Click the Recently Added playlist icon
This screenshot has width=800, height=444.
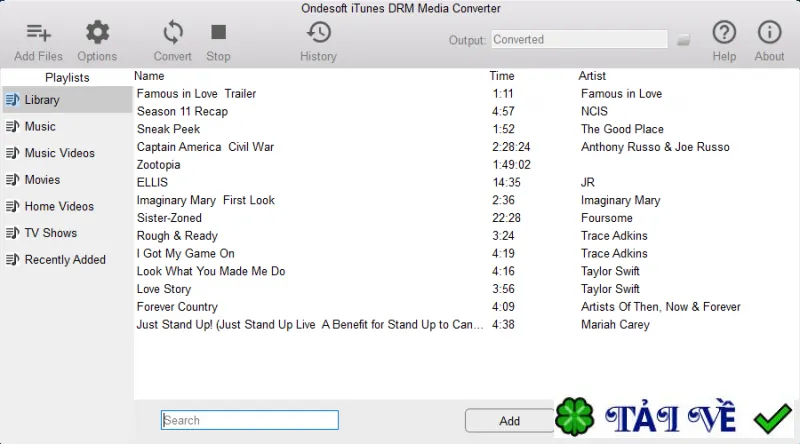[12, 259]
